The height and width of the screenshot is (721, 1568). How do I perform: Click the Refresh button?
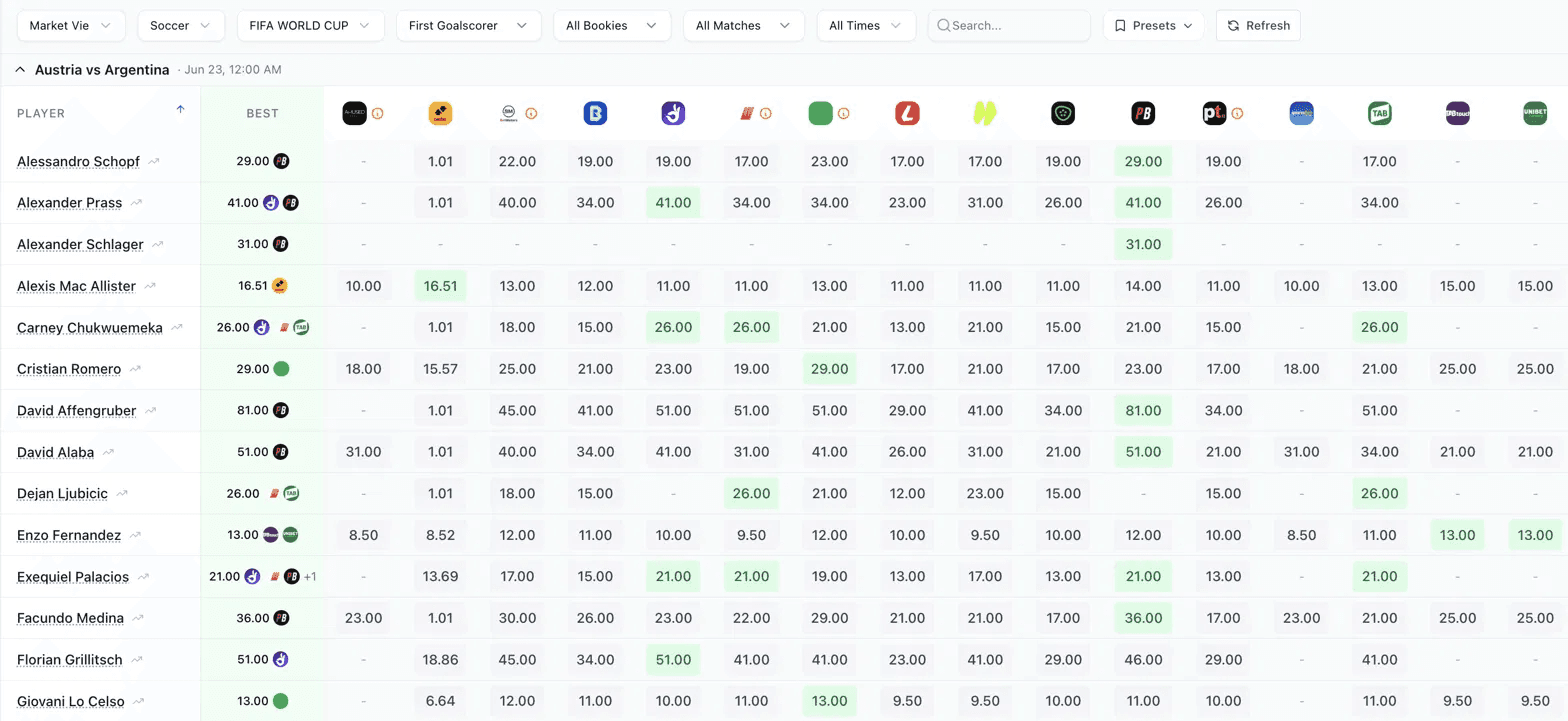pyautogui.click(x=1258, y=26)
